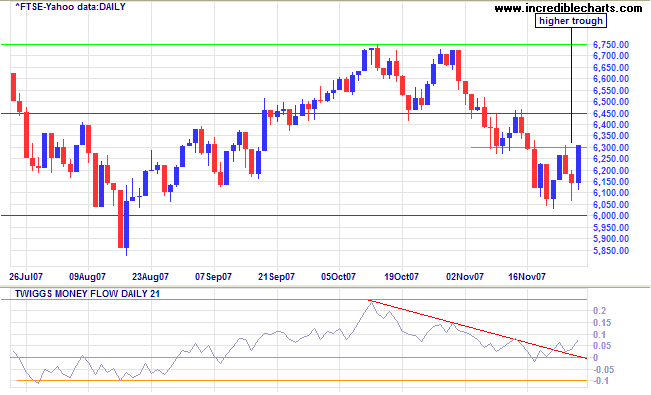Click the 'higher trough' annotation label

coord(571,21)
